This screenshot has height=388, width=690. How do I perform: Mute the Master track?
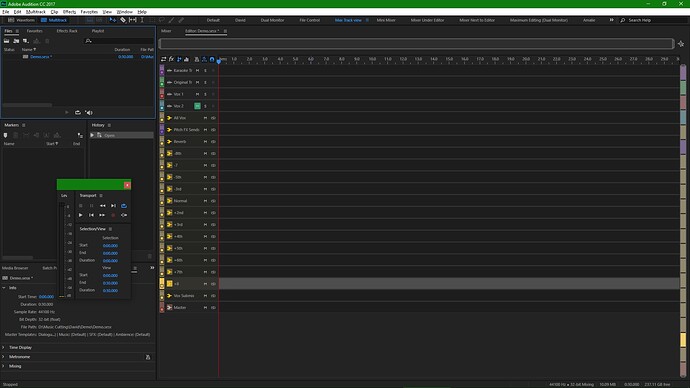(x=205, y=307)
